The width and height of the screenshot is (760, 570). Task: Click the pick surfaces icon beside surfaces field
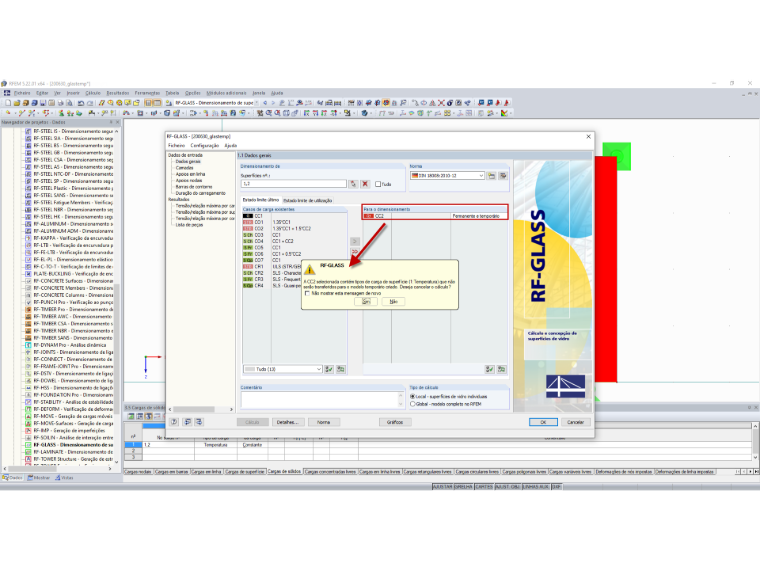click(353, 184)
